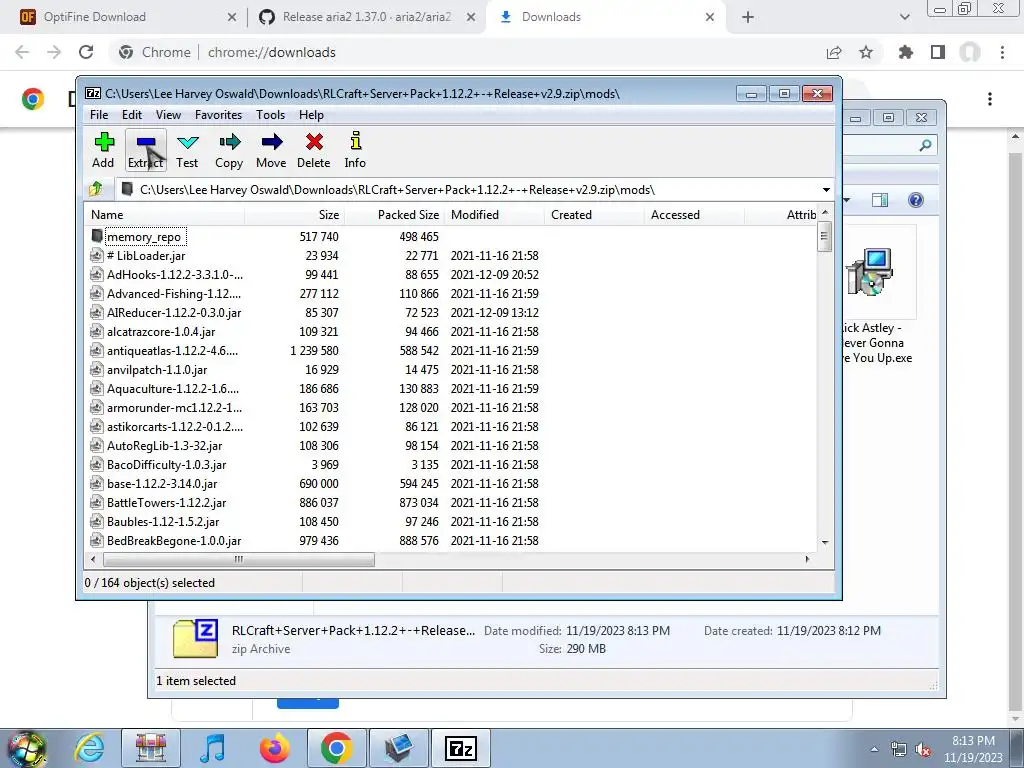This screenshot has height=768, width=1024.
Task: Open the File menu in 7-Zip
Action: pyautogui.click(x=99, y=115)
